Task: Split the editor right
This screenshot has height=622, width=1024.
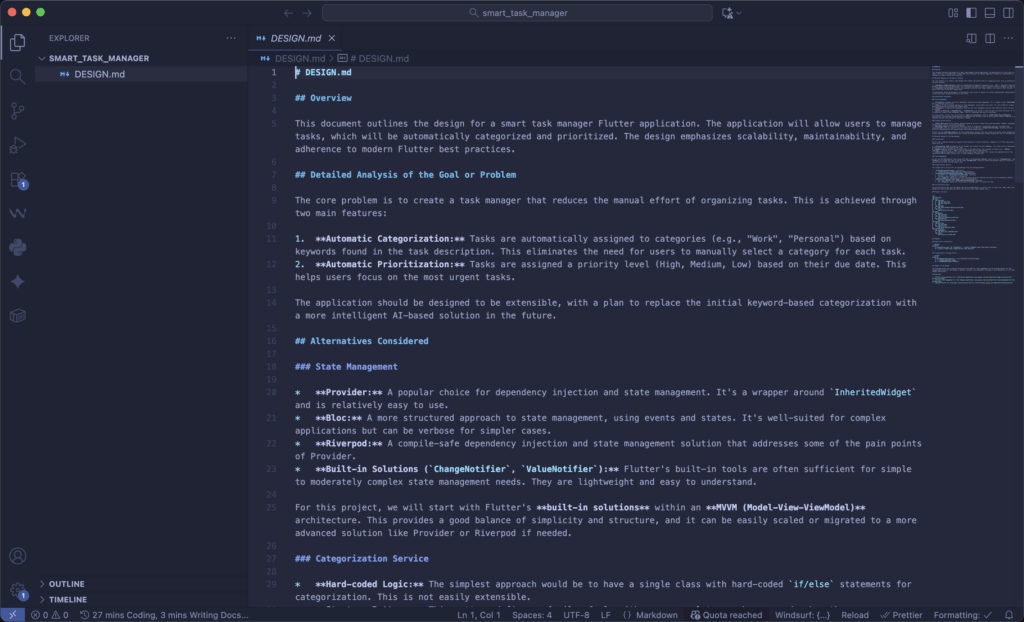Action: coord(990,38)
